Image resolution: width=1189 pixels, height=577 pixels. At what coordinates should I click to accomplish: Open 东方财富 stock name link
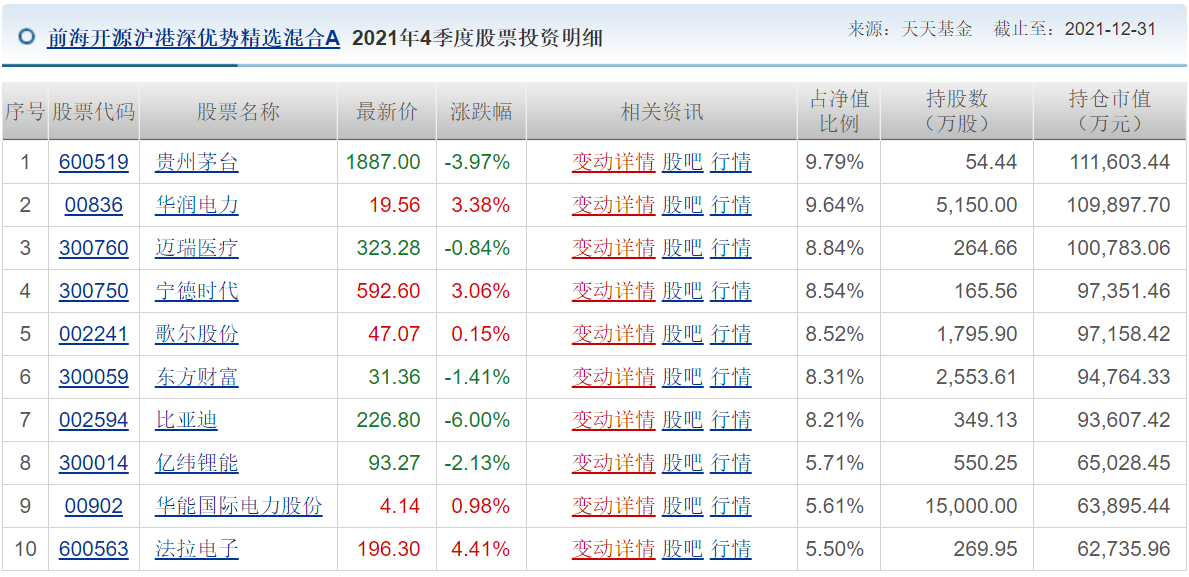[196, 377]
